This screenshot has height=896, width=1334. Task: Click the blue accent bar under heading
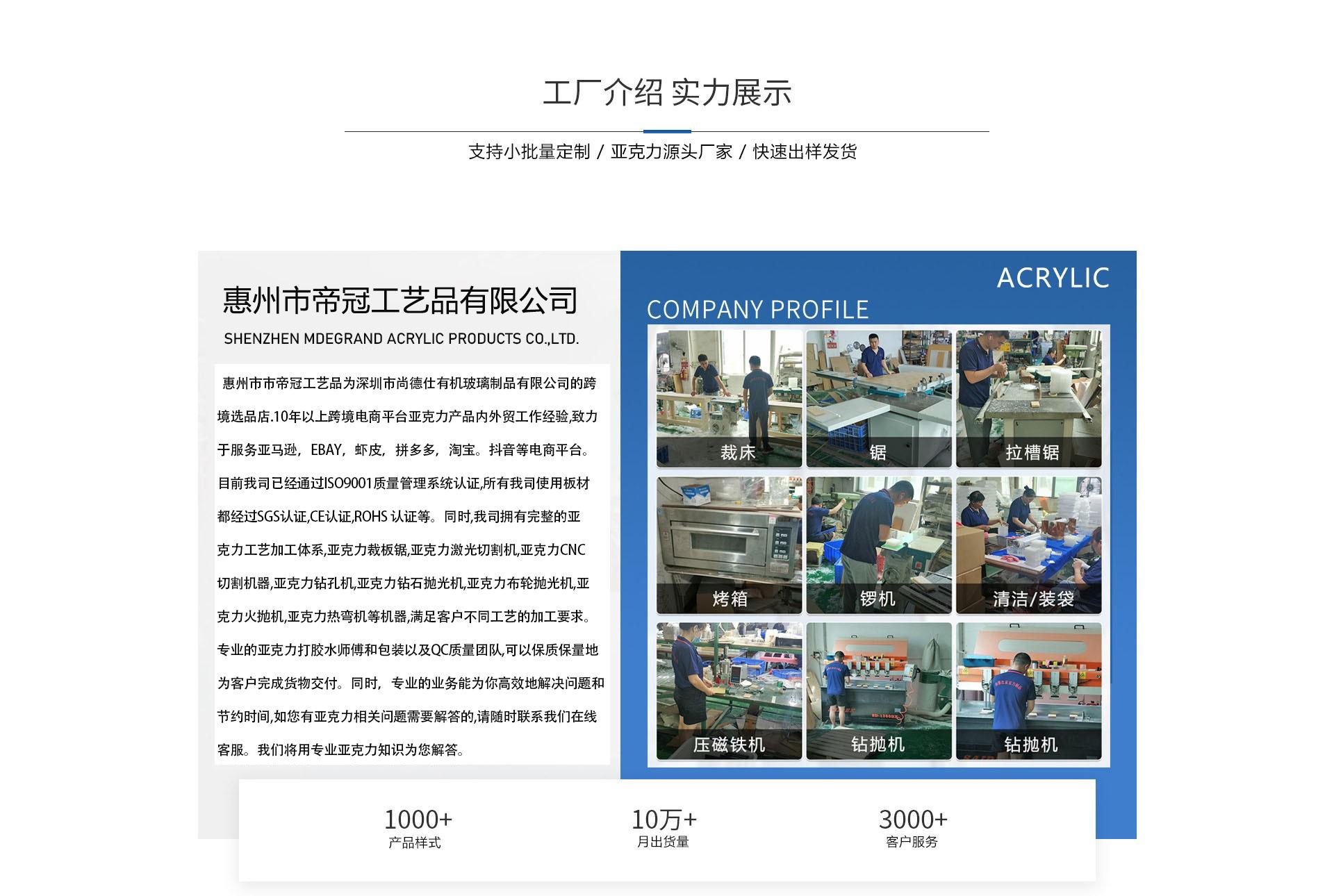666,131
